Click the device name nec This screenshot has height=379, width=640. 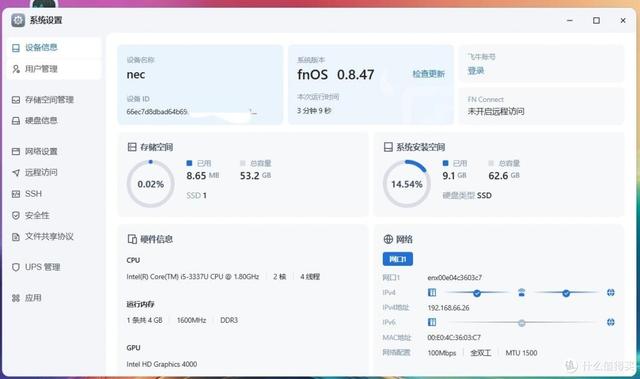coord(136,75)
